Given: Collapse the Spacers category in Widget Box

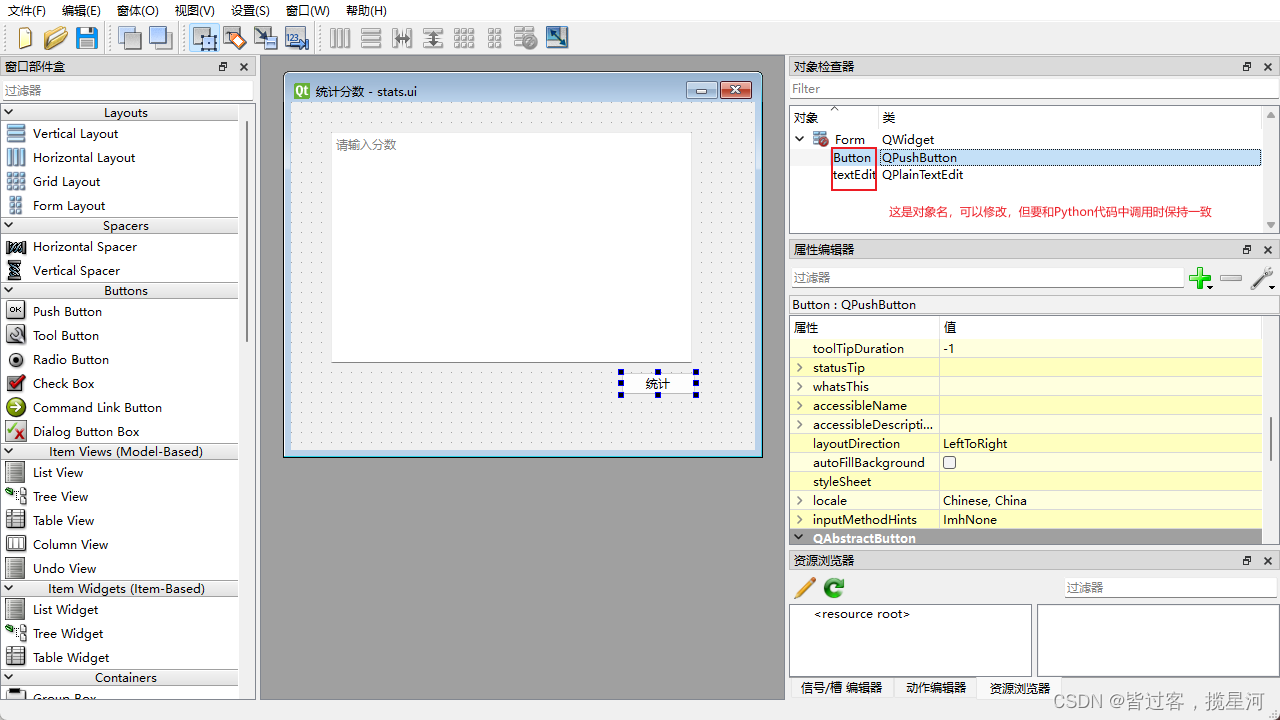Looking at the screenshot, I should click(x=9, y=226).
